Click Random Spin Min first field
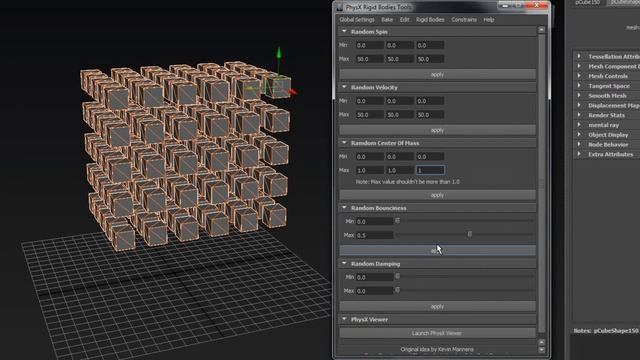Image resolution: width=640 pixels, height=360 pixels. [369, 45]
